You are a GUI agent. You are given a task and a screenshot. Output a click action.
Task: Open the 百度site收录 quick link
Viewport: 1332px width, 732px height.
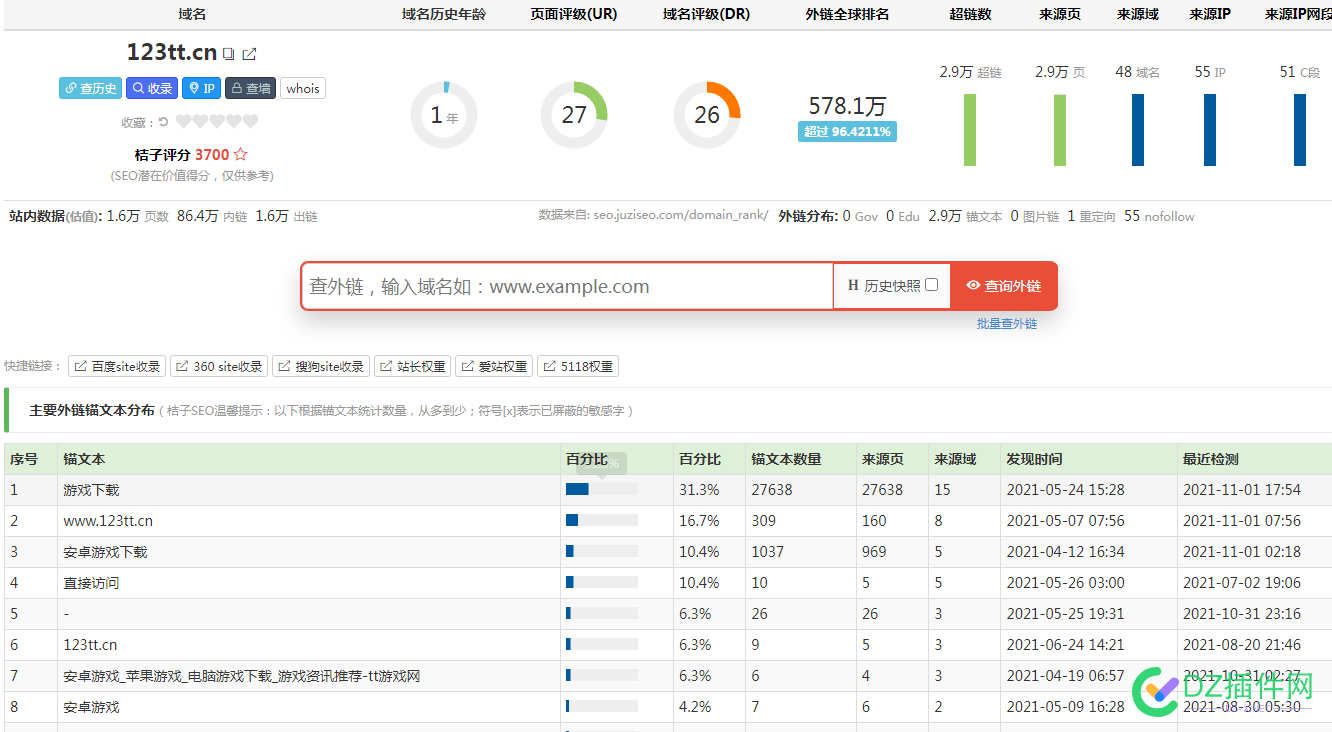[x=117, y=367]
